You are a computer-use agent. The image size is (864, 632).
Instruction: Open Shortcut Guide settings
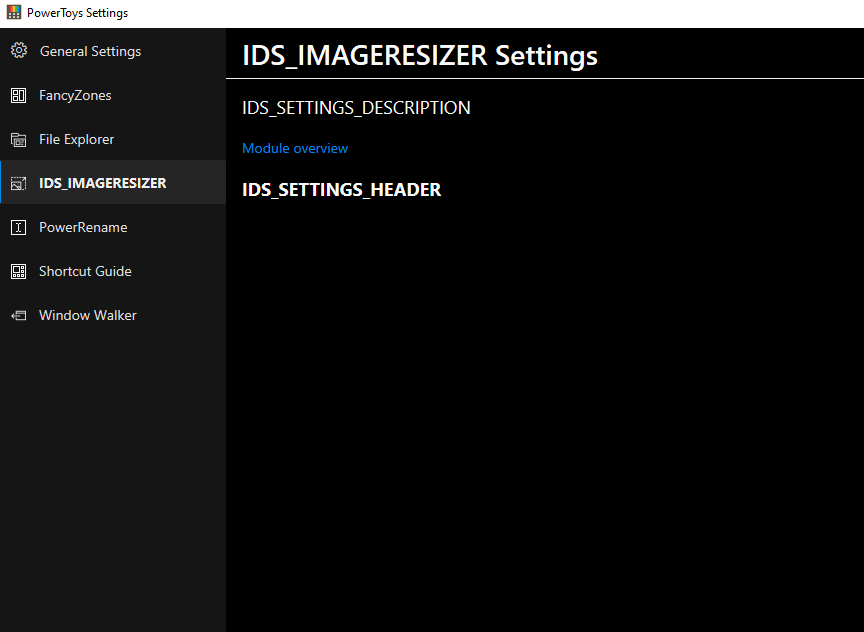pos(113,271)
